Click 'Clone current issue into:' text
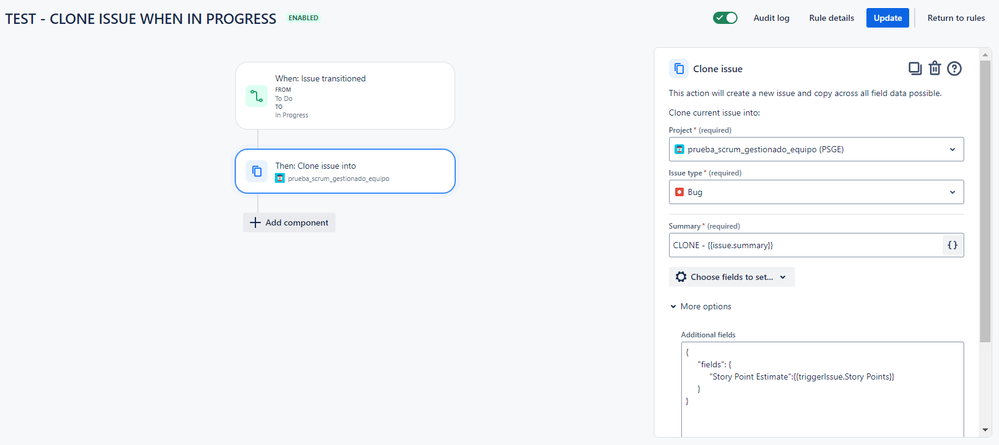This screenshot has height=445, width=999. pyautogui.click(x=715, y=113)
